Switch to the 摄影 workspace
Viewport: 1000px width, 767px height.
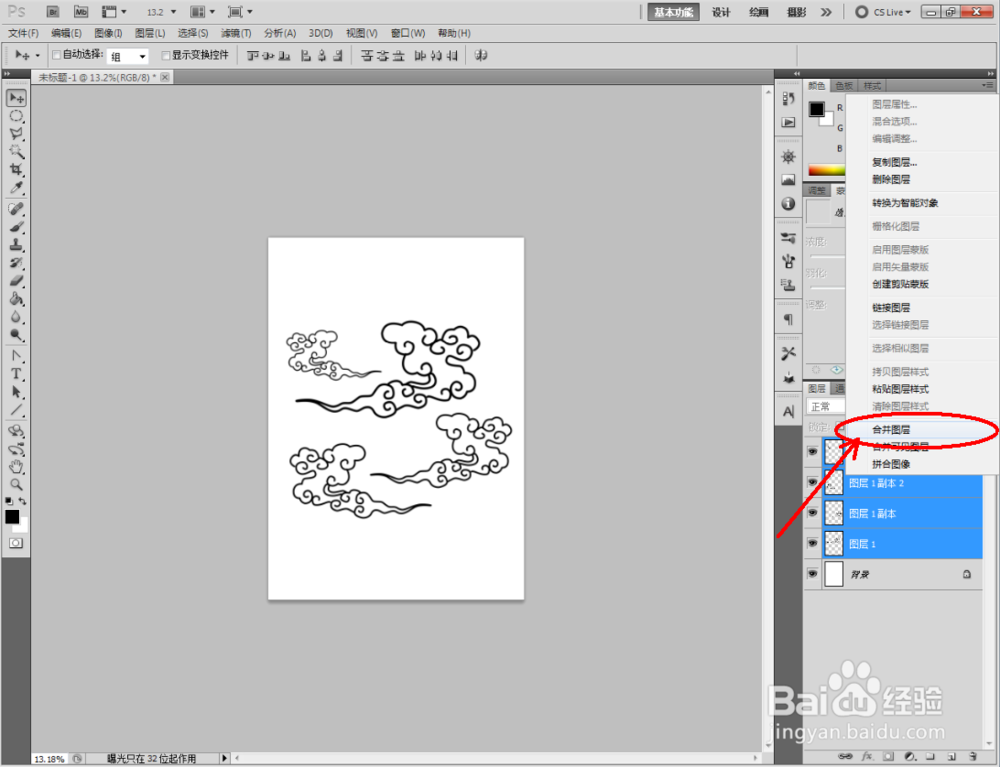(x=796, y=12)
